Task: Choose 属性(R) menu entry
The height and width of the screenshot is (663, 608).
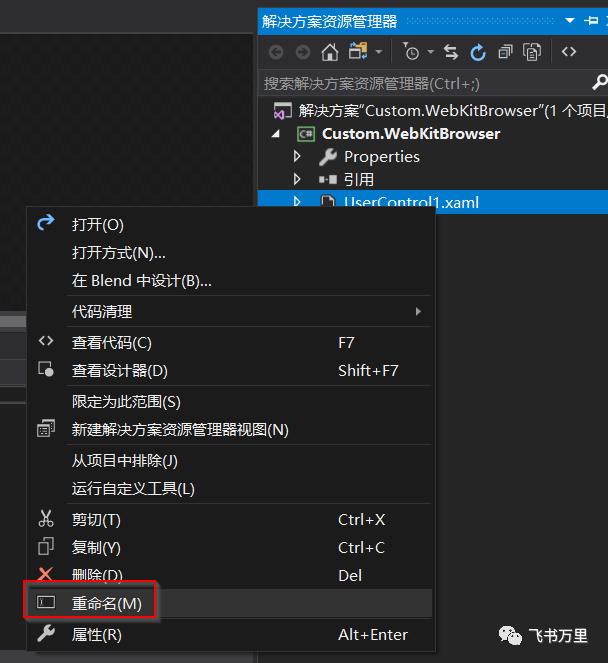Action: click(229, 634)
